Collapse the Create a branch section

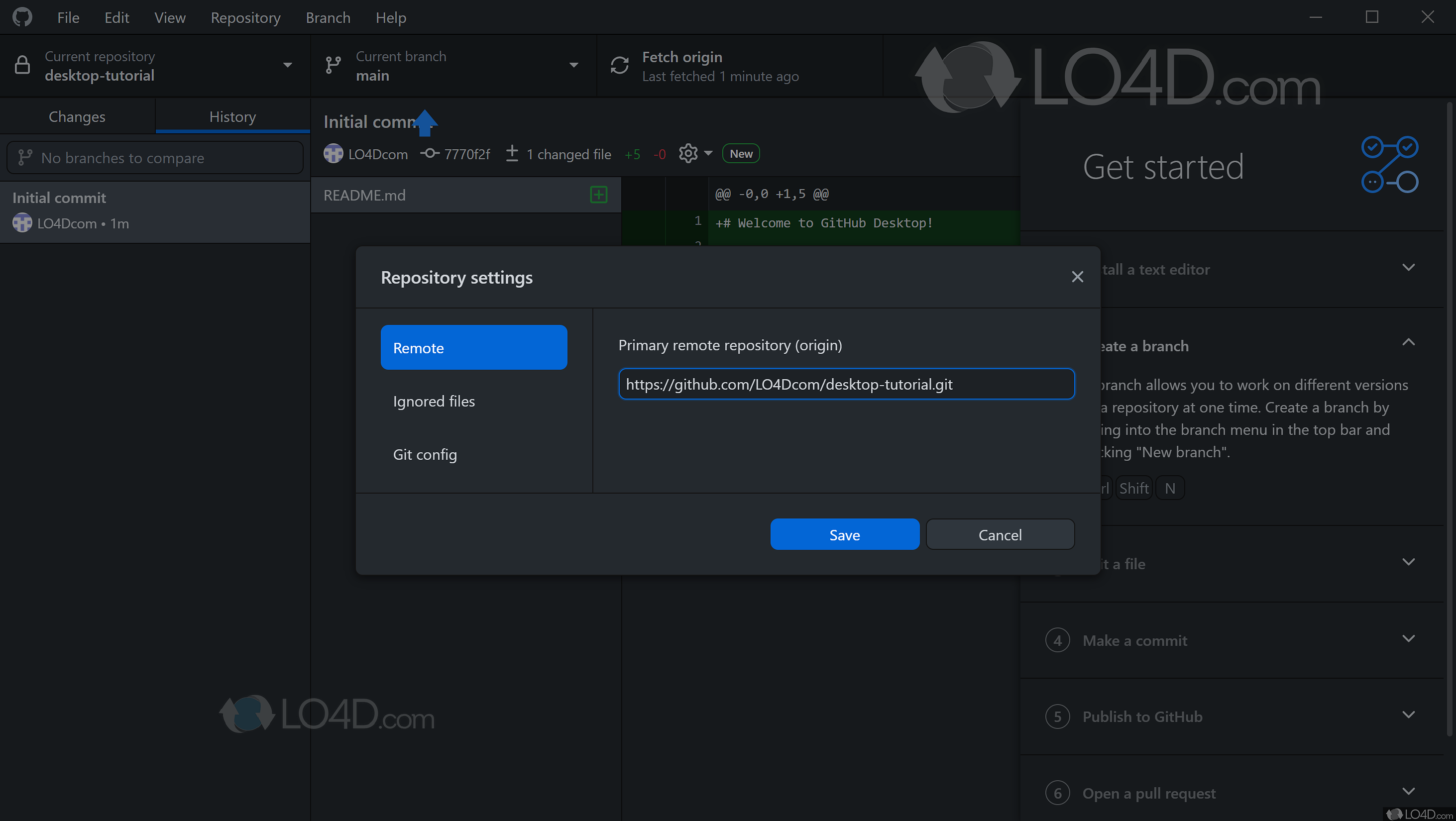pos(1409,342)
